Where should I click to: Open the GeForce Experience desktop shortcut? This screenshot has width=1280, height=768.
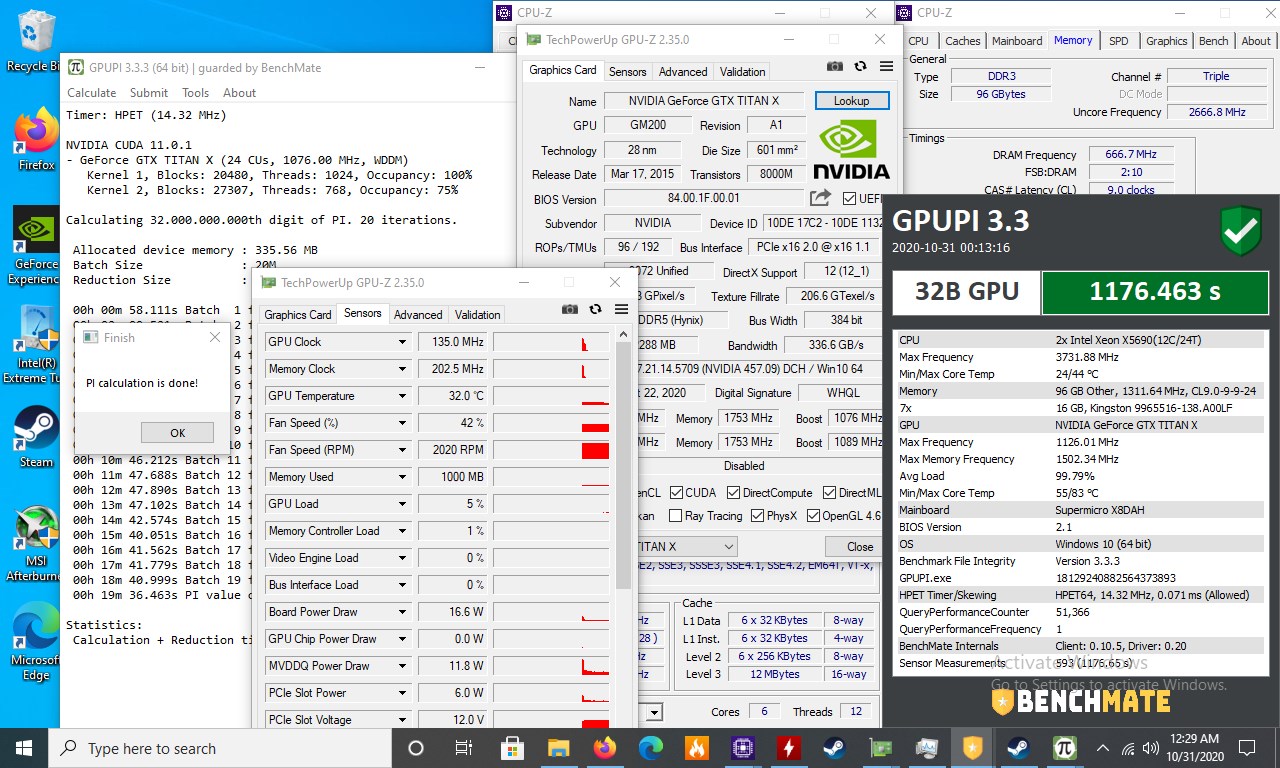[34, 246]
